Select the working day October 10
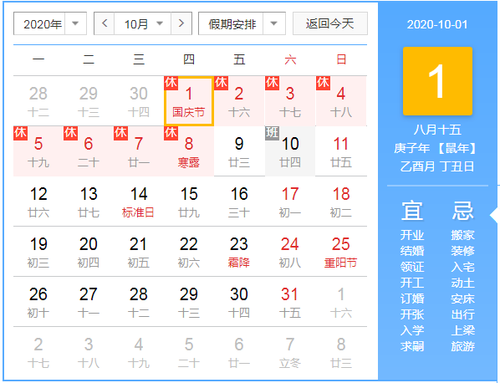500x383 pixels. click(x=290, y=151)
